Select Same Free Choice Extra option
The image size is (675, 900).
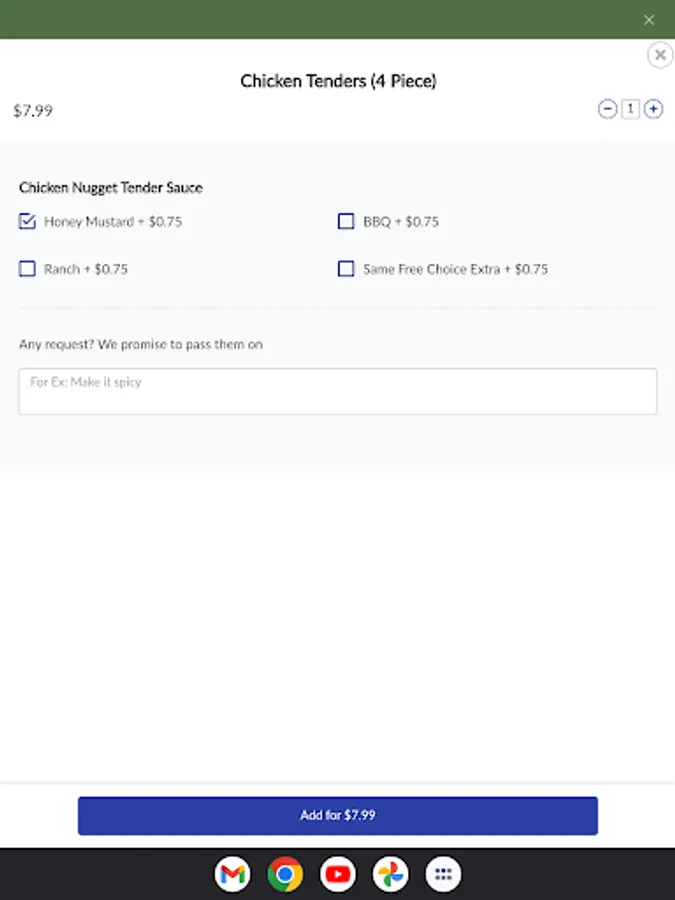coord(346,268)
